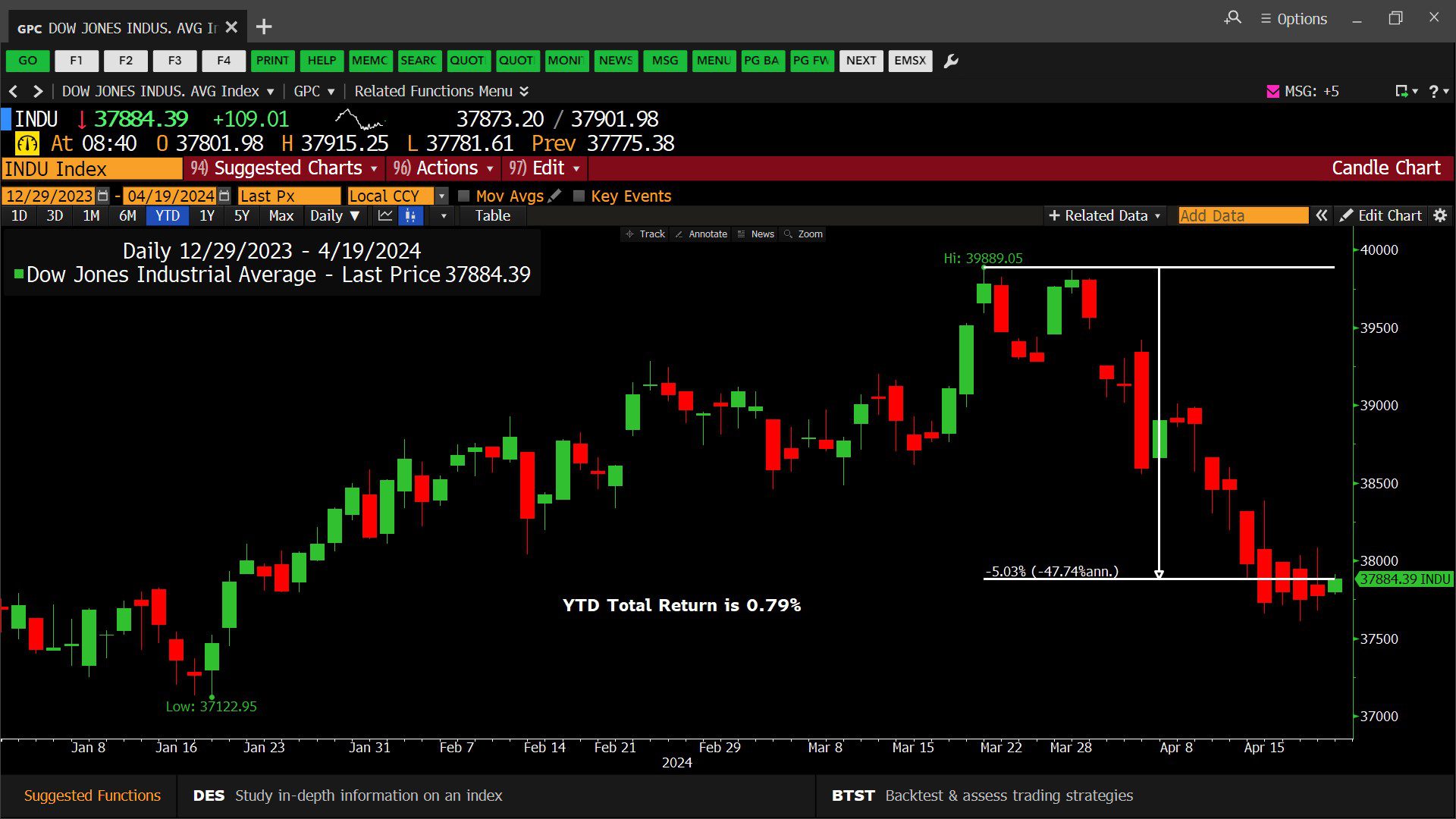Click the user search icon beside Options

tap(1233, 17)
